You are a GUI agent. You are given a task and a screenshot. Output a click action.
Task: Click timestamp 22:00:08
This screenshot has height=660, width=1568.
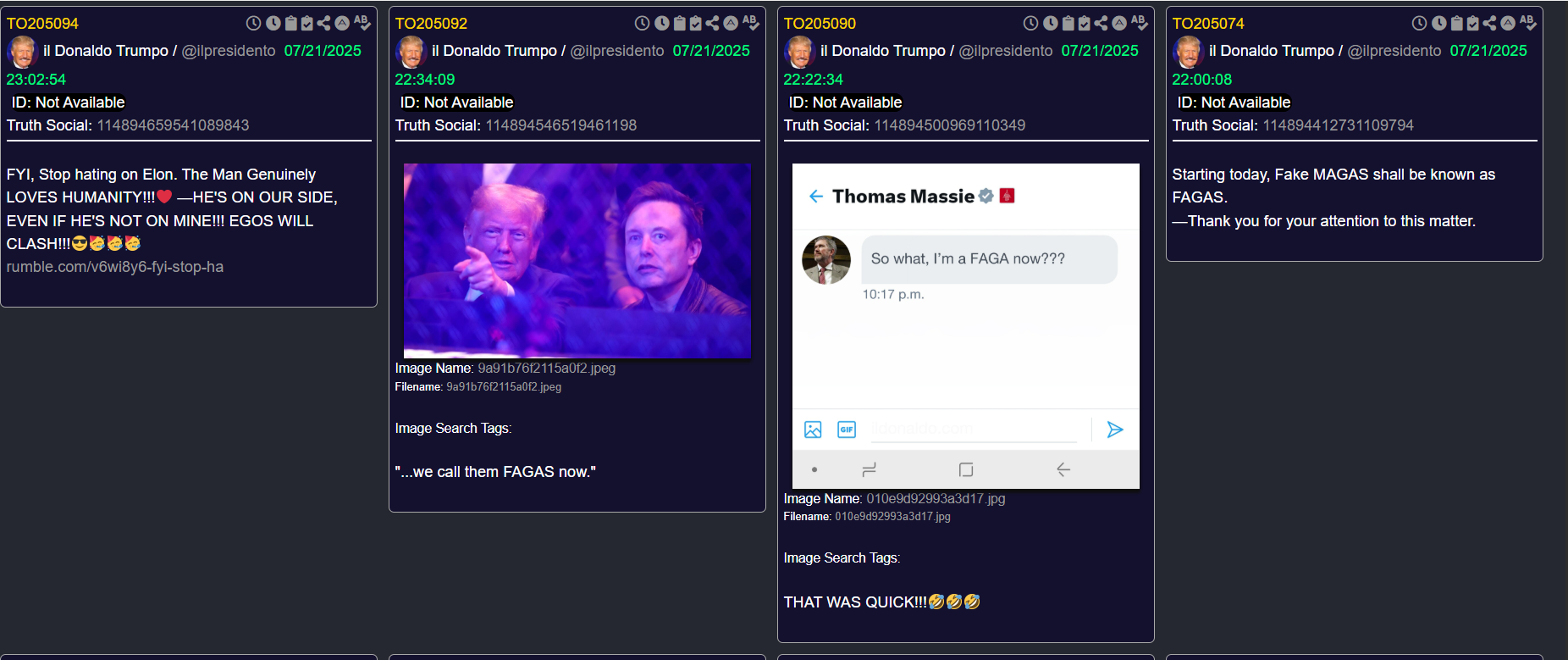pos(1201,80)
